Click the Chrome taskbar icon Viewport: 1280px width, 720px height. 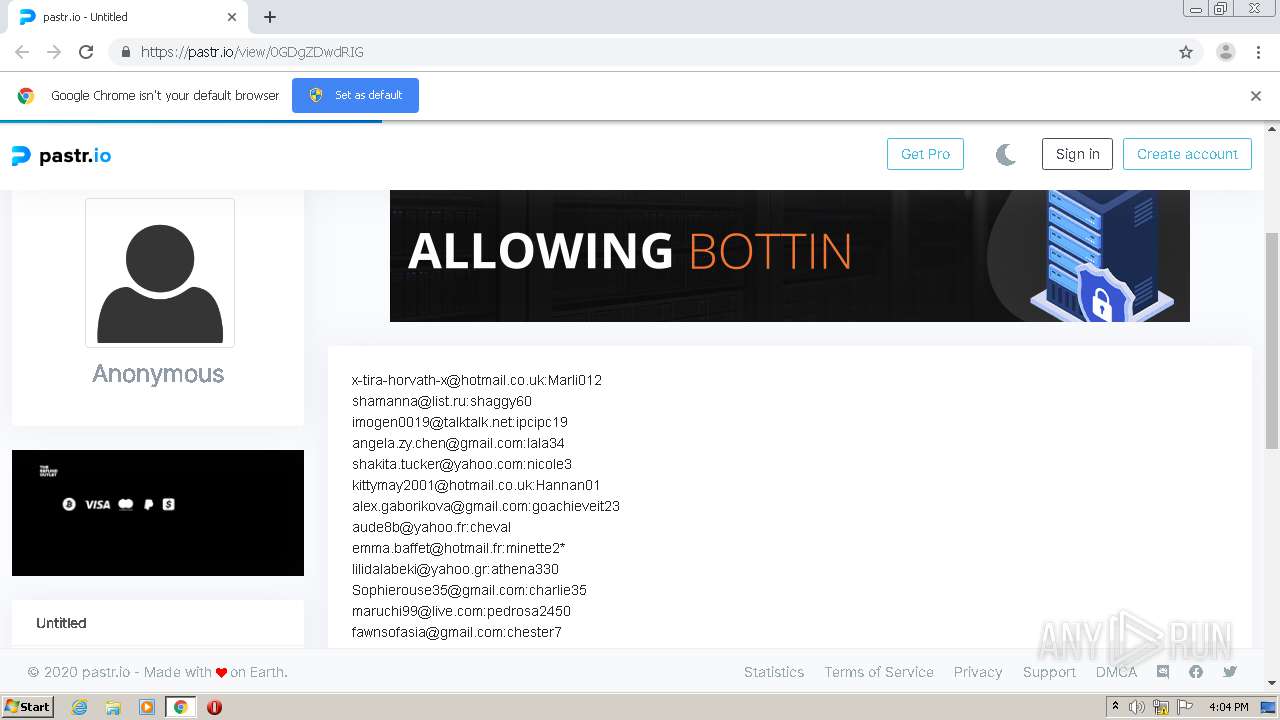coord(181,707)
